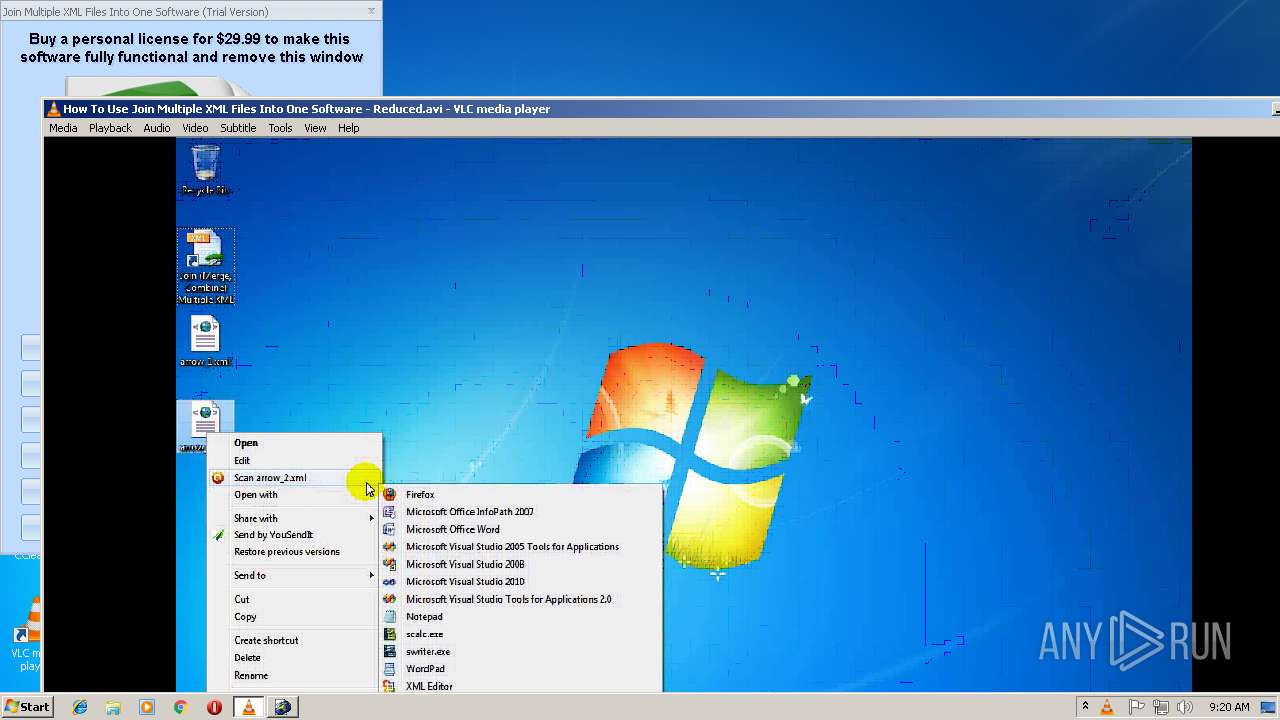1280x720 pixels.
Task: Click the 9:20 AM system clock
Action: (x=1229, y=707)
